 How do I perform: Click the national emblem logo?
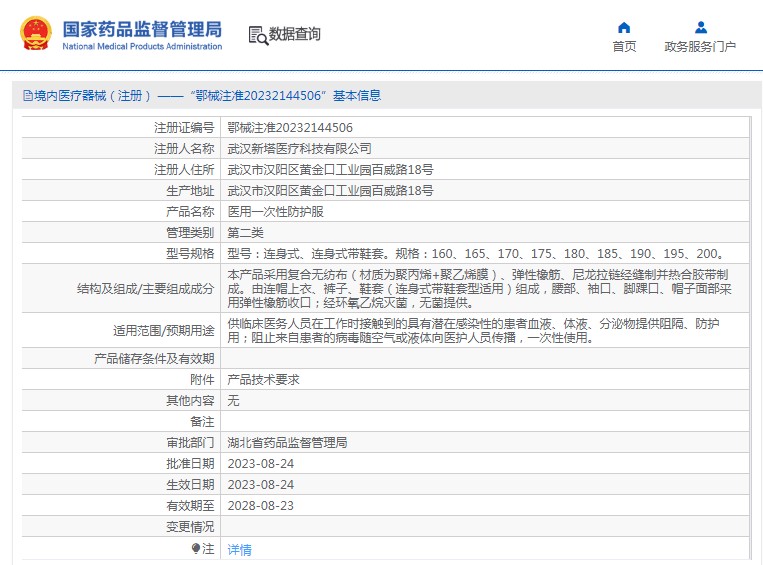[36, 34]
